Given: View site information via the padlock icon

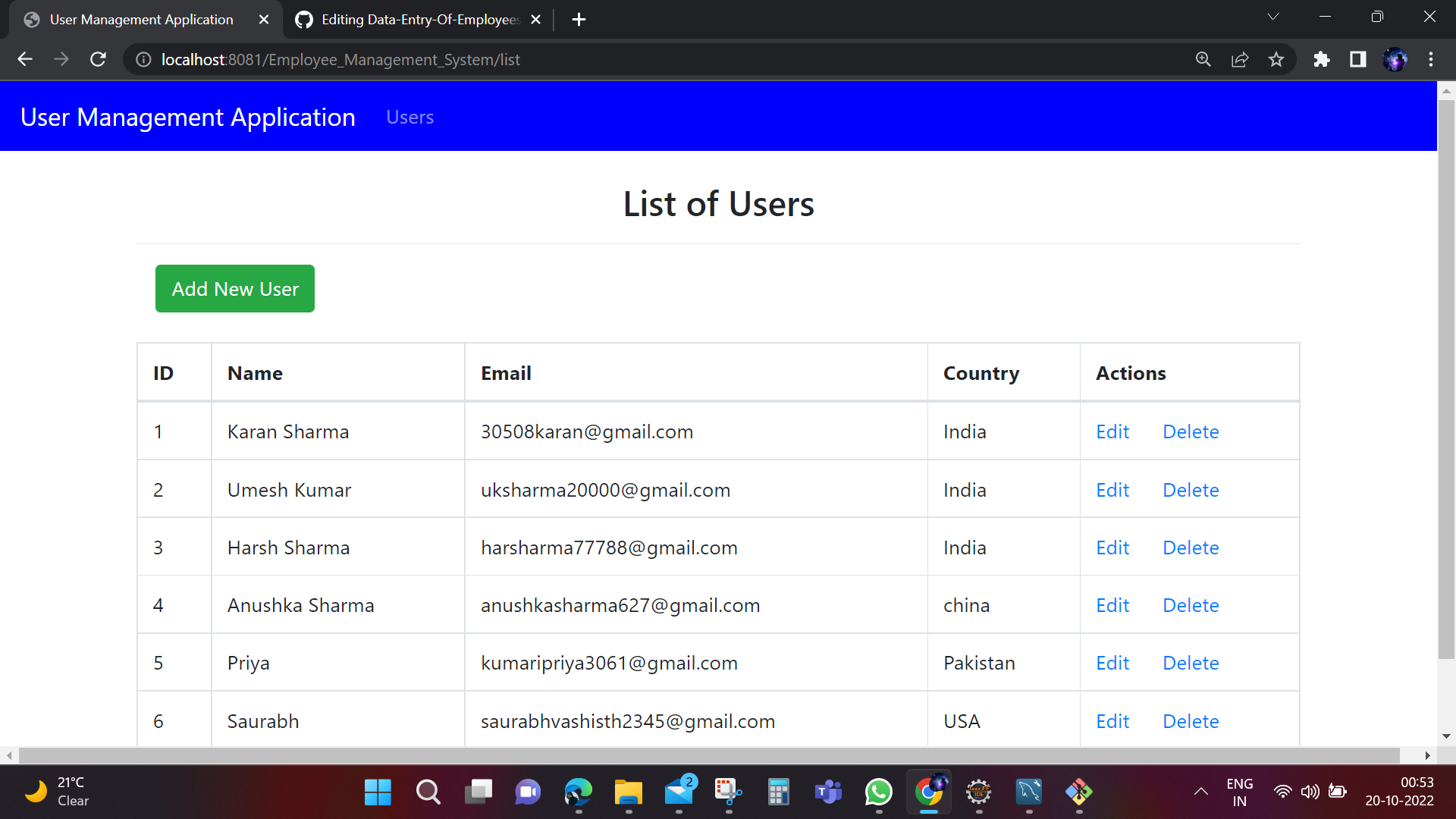Looking at the screenshot, I should 143,59.
